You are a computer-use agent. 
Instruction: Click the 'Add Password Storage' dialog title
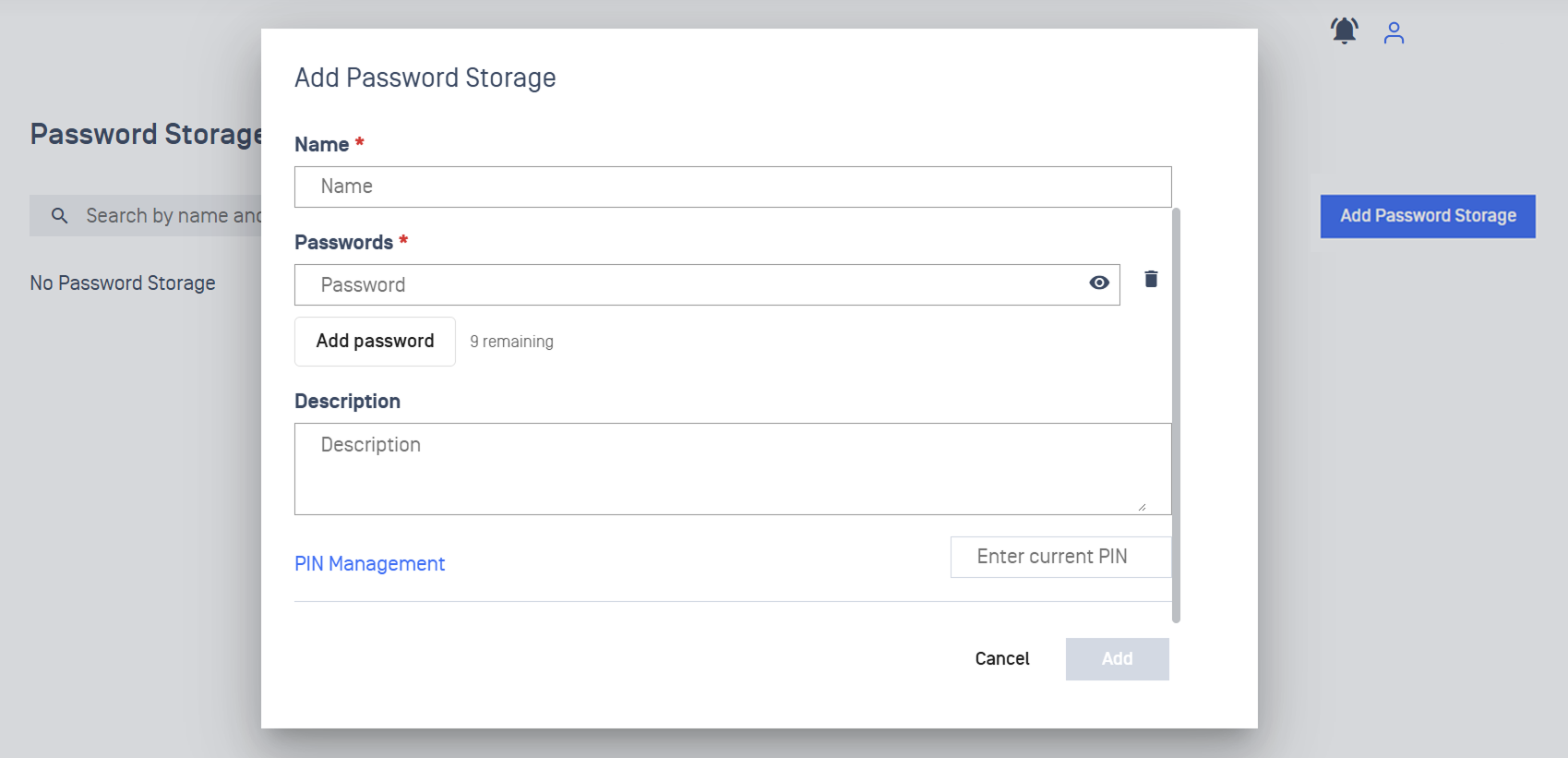[x=425, y=78]
